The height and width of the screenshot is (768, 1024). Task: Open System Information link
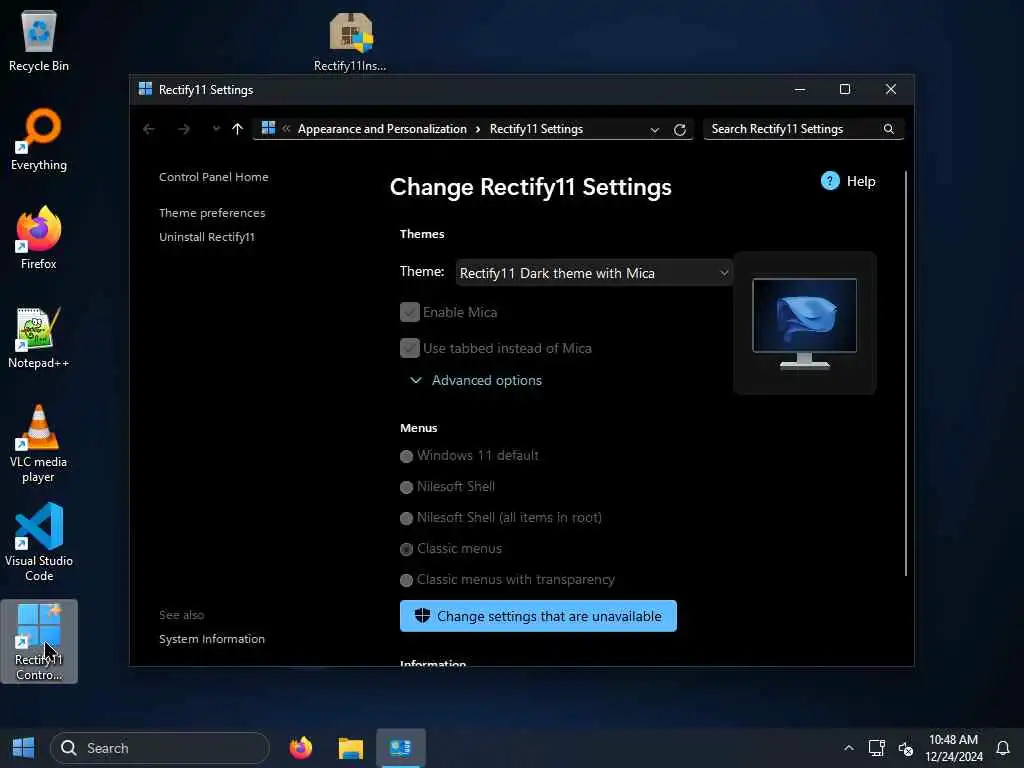coord(212,639)
